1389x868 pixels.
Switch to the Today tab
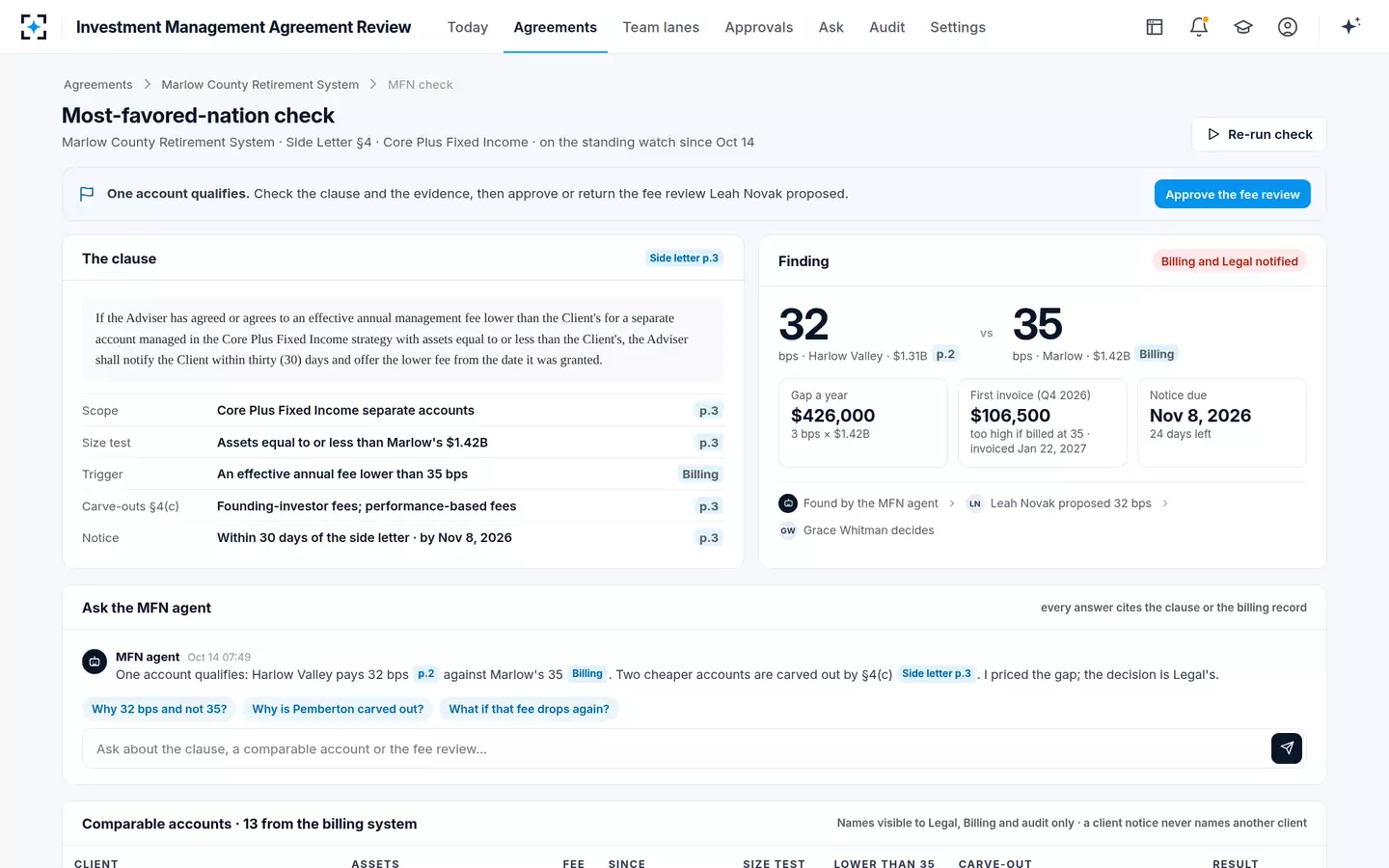pos(468,27)
